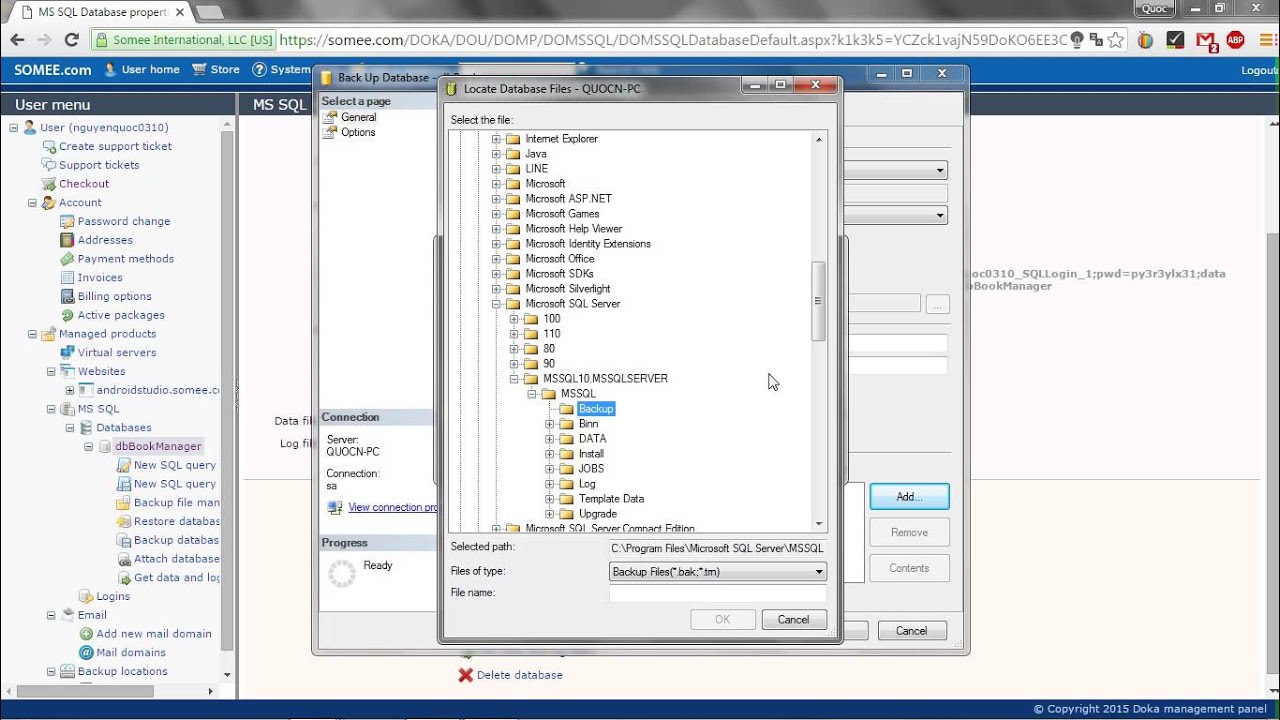This screenshot has height=720, width=1280.
Task: Open the Adblock Plus extension icon
Action: pos(1235,40)
